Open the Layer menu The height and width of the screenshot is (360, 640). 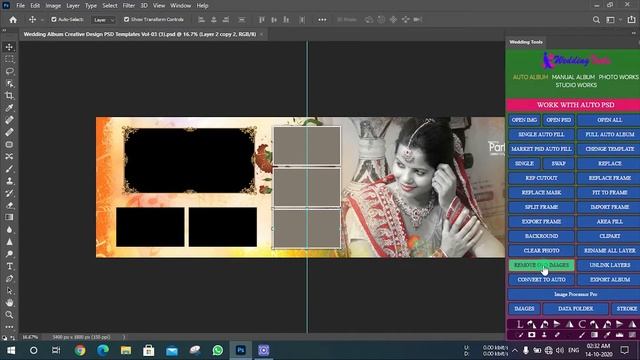[73, 5]
